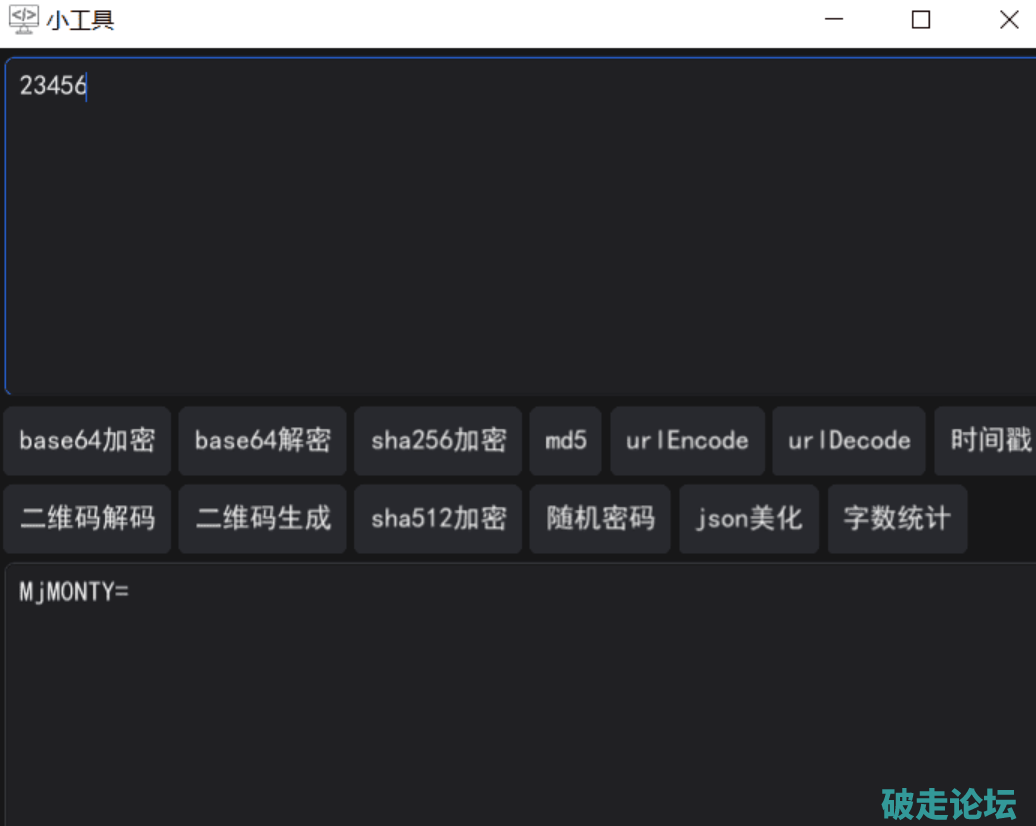Image resolution: width=1036 pixels, height=826 pixels.
Task: Maximize the 小工具 window
Action: [921, 20]
